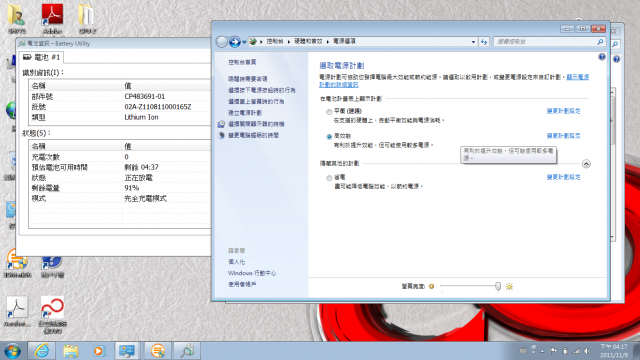Click the 電源選項 breadcrumb segment
This screenshot has height=360, width=640.
click(344, 41)
